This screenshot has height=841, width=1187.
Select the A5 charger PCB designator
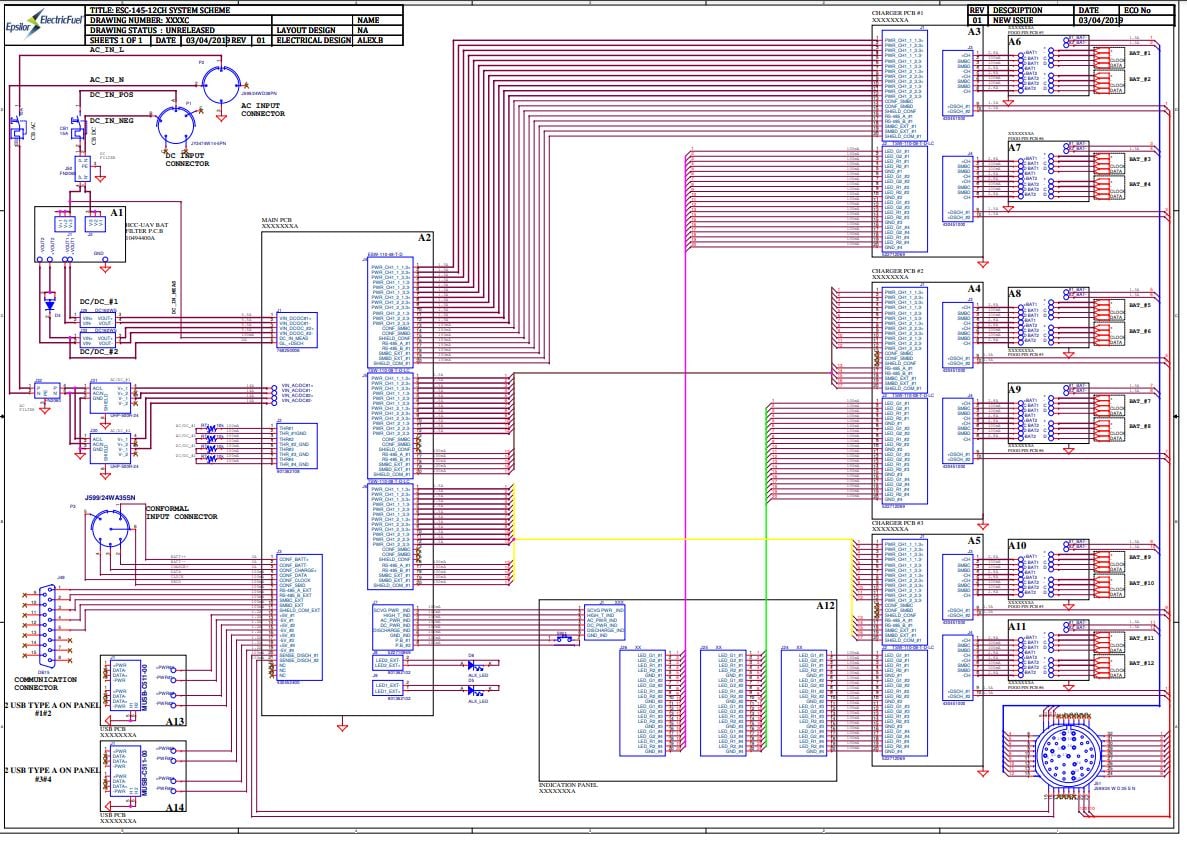(x=973, y=541)
